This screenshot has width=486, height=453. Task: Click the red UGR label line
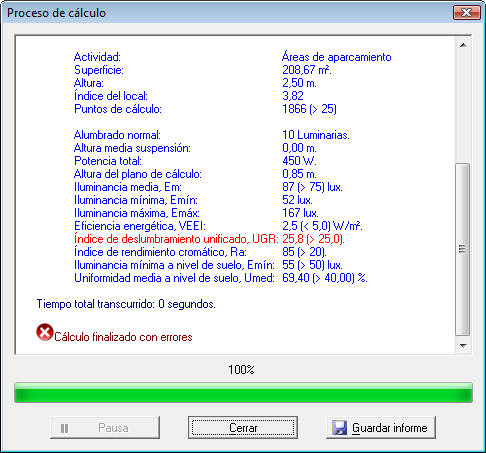(176, 239)
